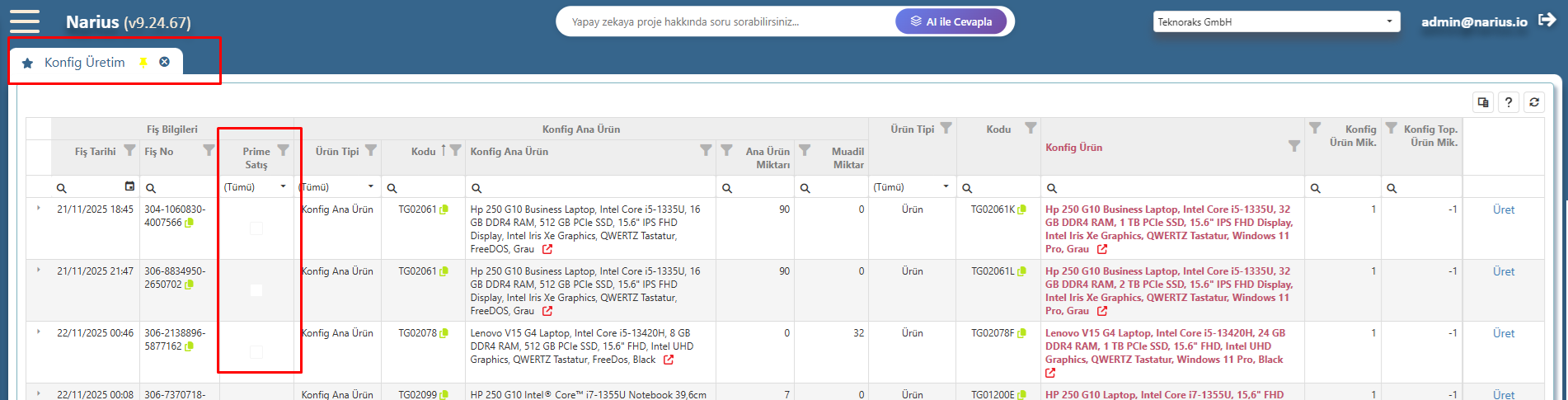
Task: Open filter for Fiş Tarihi column
Action: (129, 150)
